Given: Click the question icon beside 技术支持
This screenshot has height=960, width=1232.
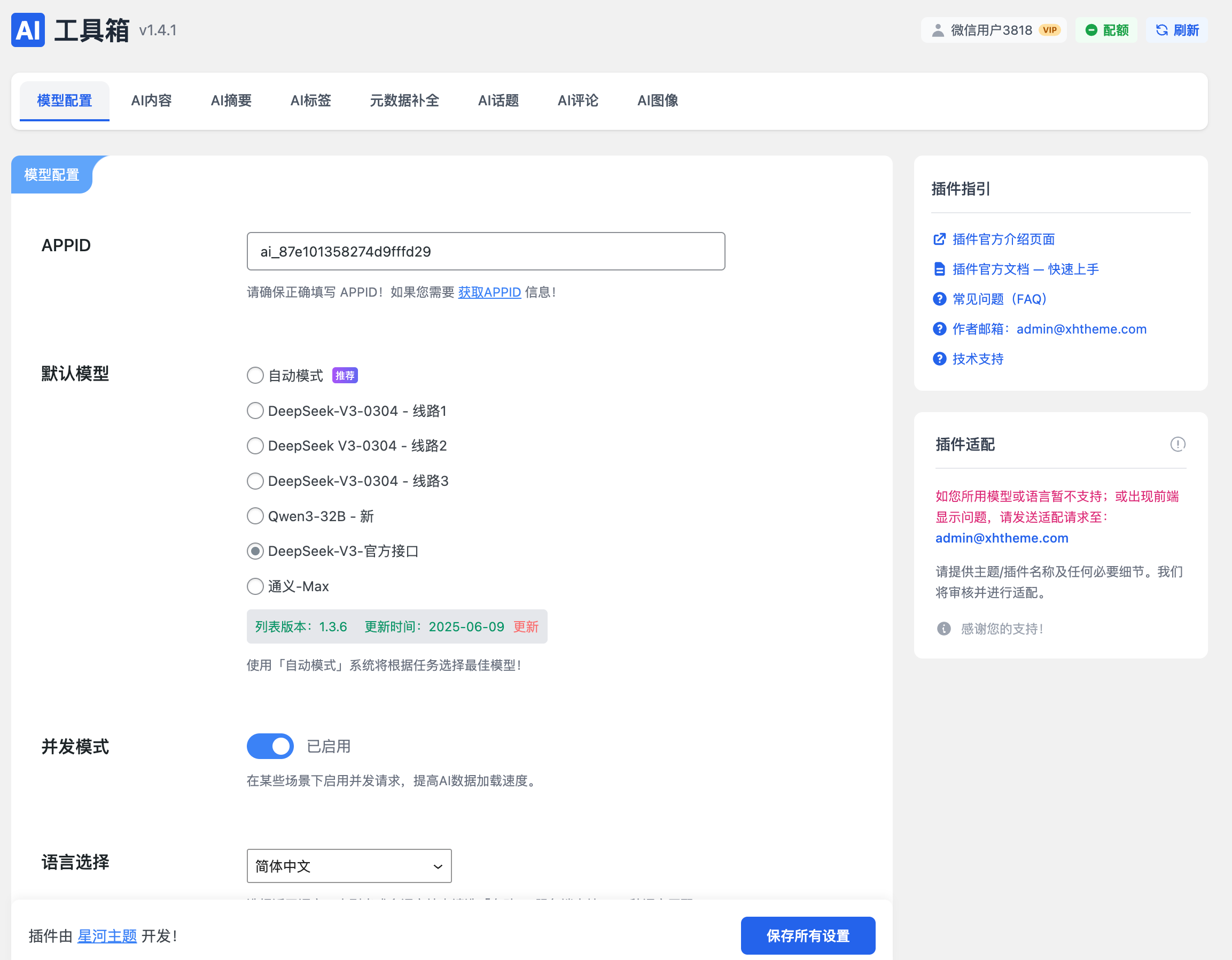Looking at the screenshot, I should point(939,359).
